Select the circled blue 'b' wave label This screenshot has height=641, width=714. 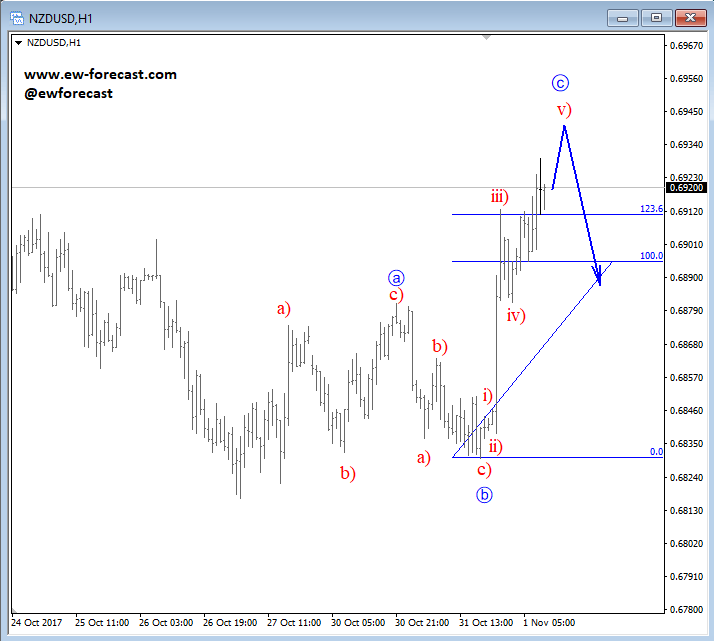485,493
